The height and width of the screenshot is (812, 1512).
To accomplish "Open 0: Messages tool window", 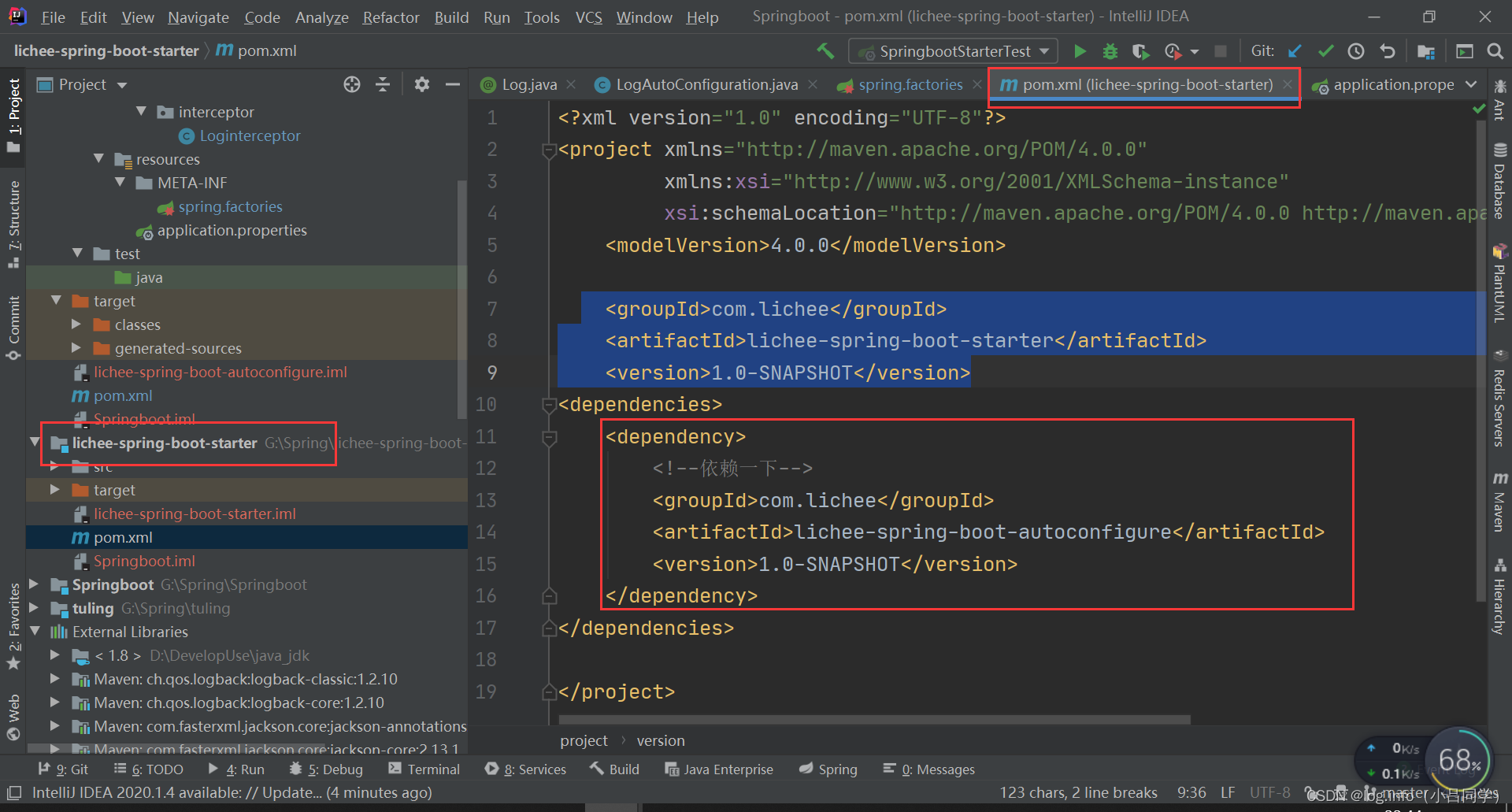I will 928,769.
